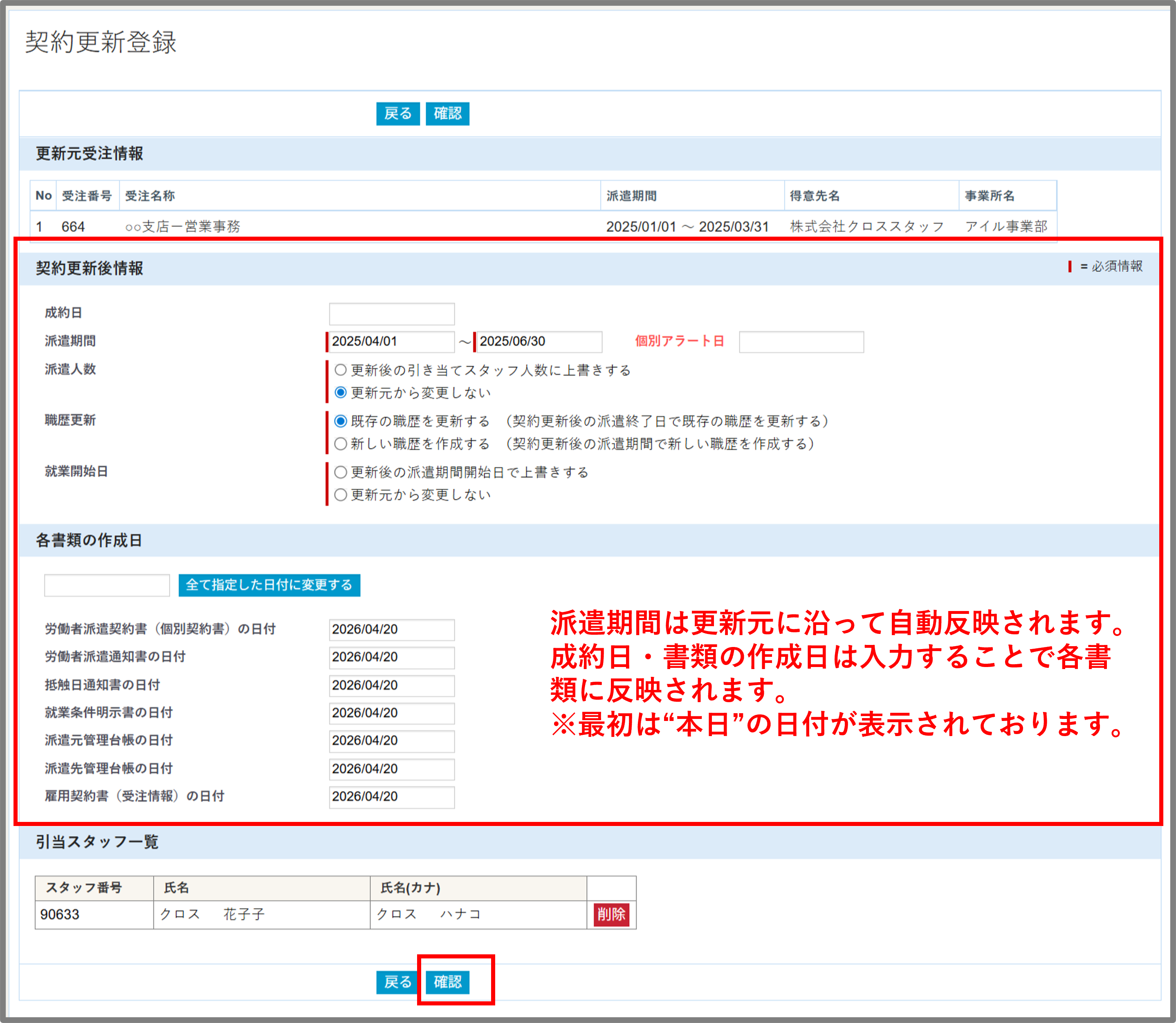This screenshot has width=1176, height=1023.
Task: Select 更新後の引き当てスタッフ人数に上書きする radio
Action: click(340, 370)
